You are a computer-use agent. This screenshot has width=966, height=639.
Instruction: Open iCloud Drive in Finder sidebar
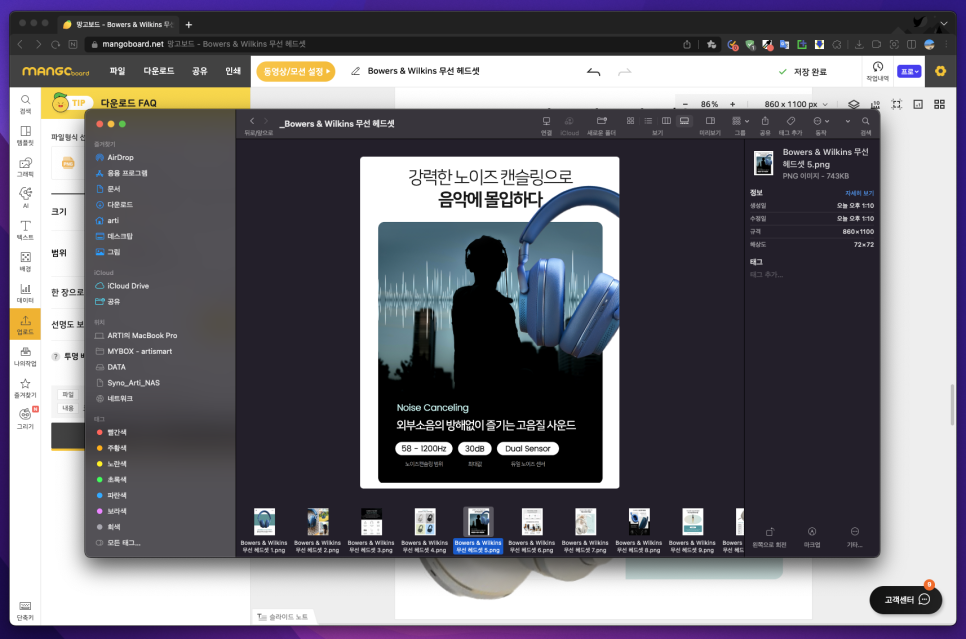tap(128, 286)
